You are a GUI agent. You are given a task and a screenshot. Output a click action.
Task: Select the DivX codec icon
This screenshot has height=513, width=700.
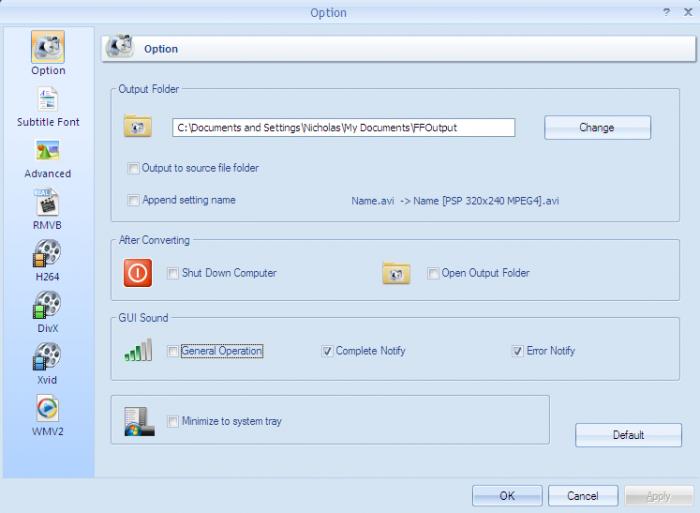click(x=47, y=305)
